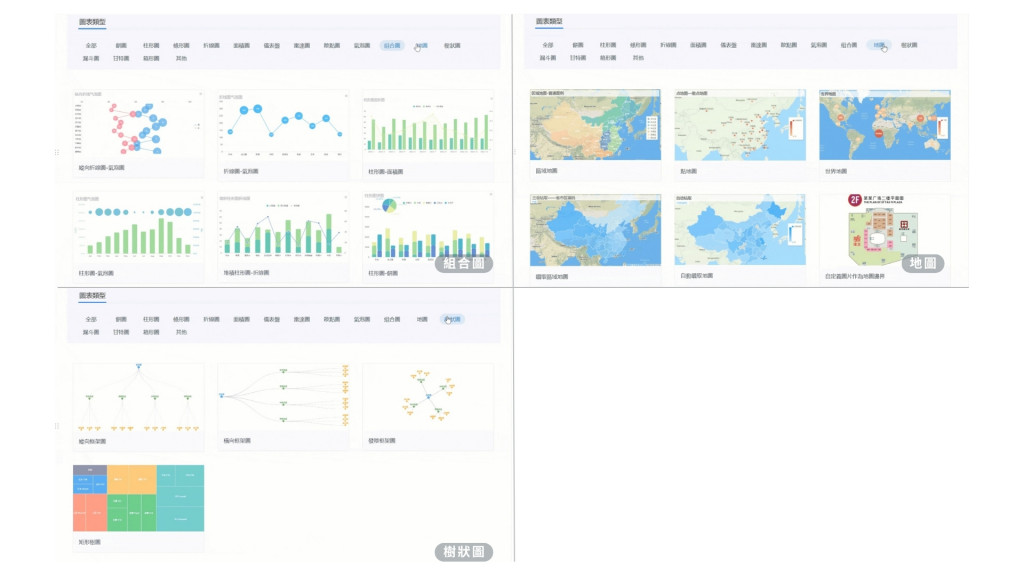
Task: Open the 縱向樹架圖 vertical tree thumbnail
Action: [138, 398]
